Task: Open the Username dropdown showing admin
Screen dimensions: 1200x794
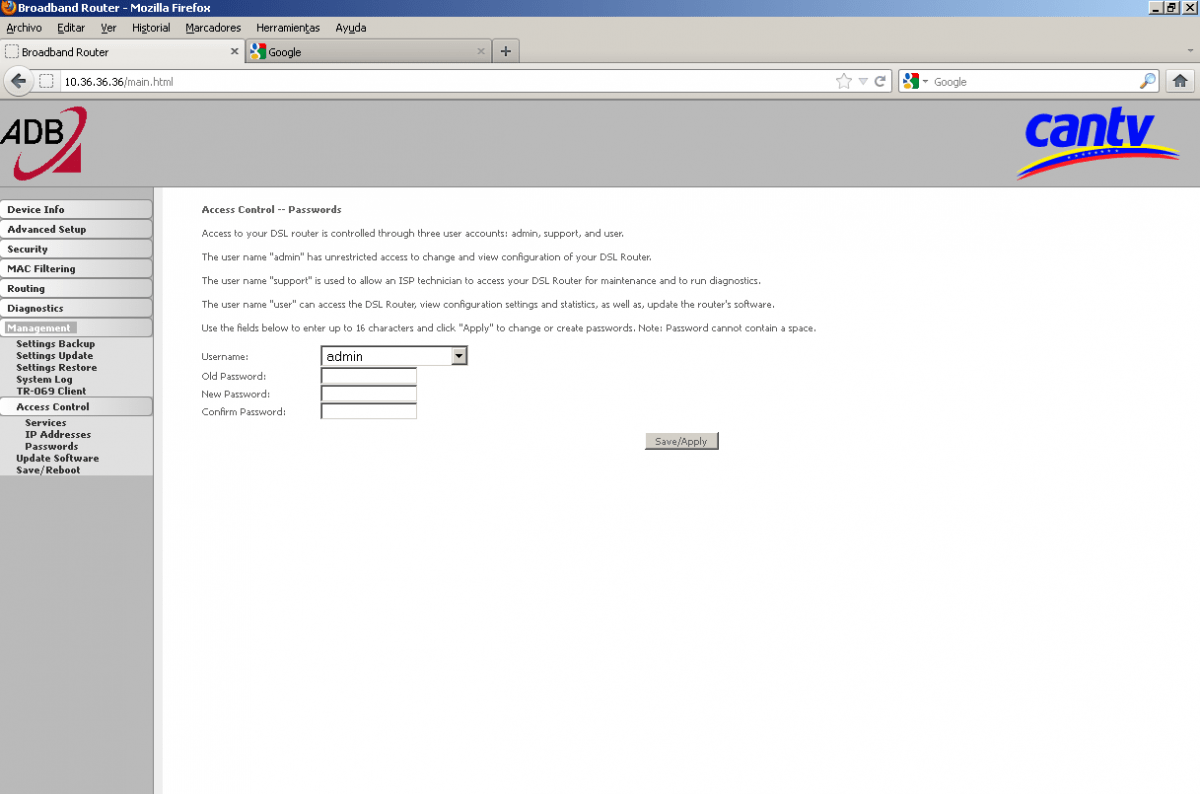Action: (394, 356)
